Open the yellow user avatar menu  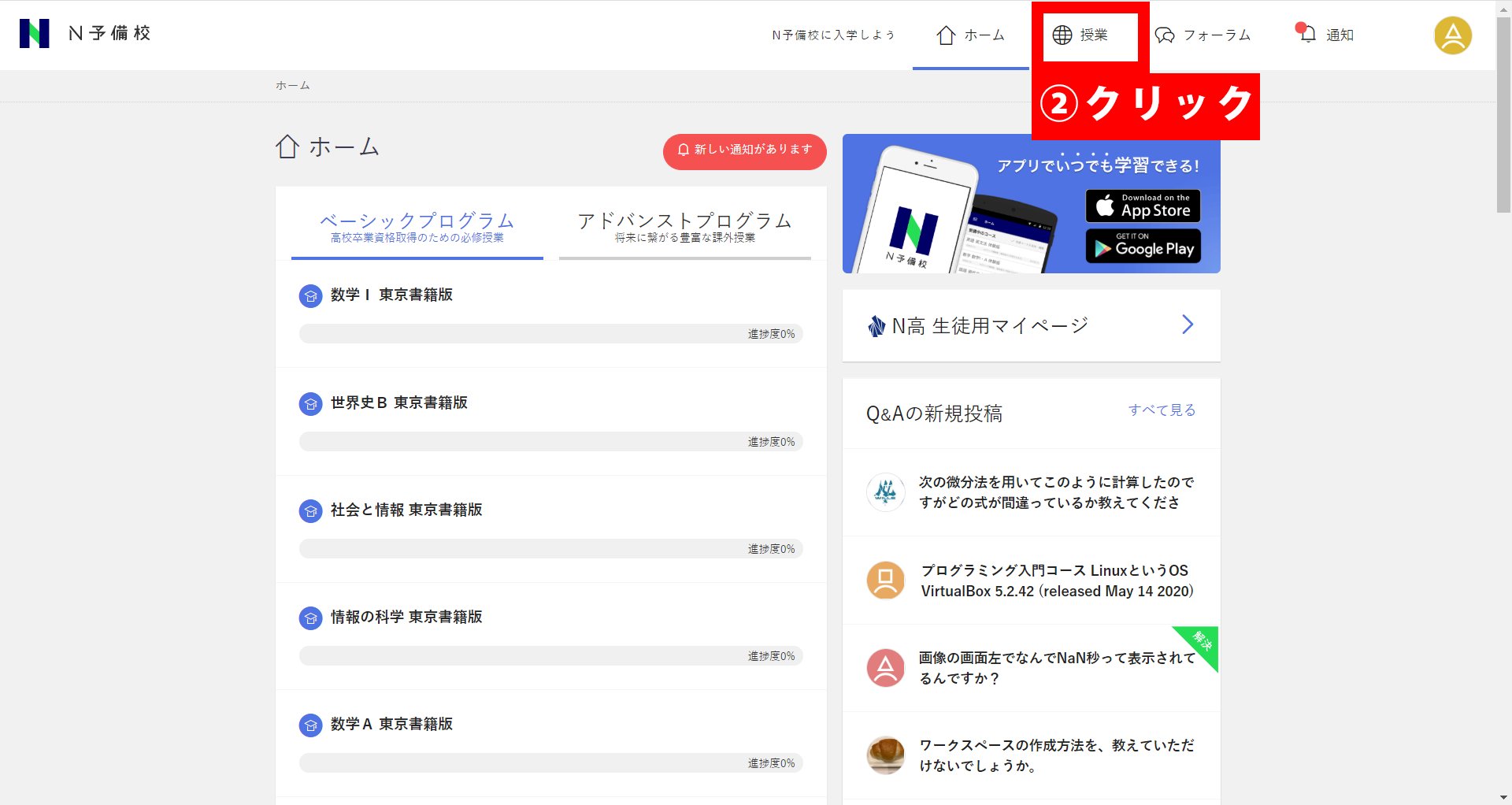1453,35
